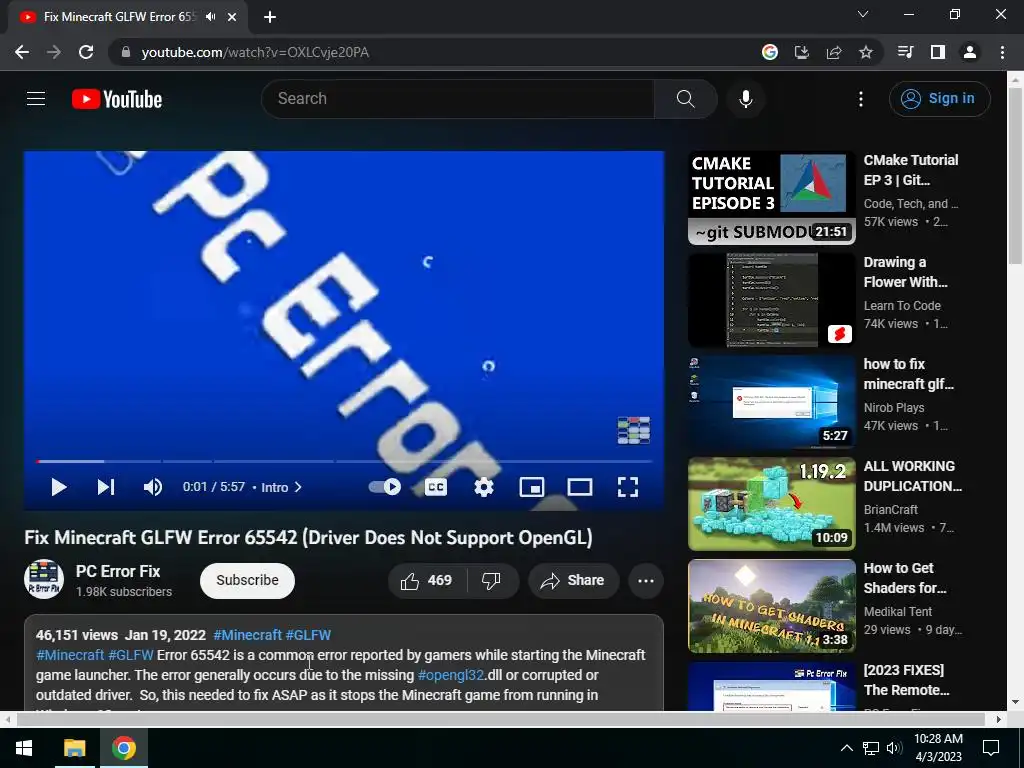Toggle closed captions CC button

point(436,487)
